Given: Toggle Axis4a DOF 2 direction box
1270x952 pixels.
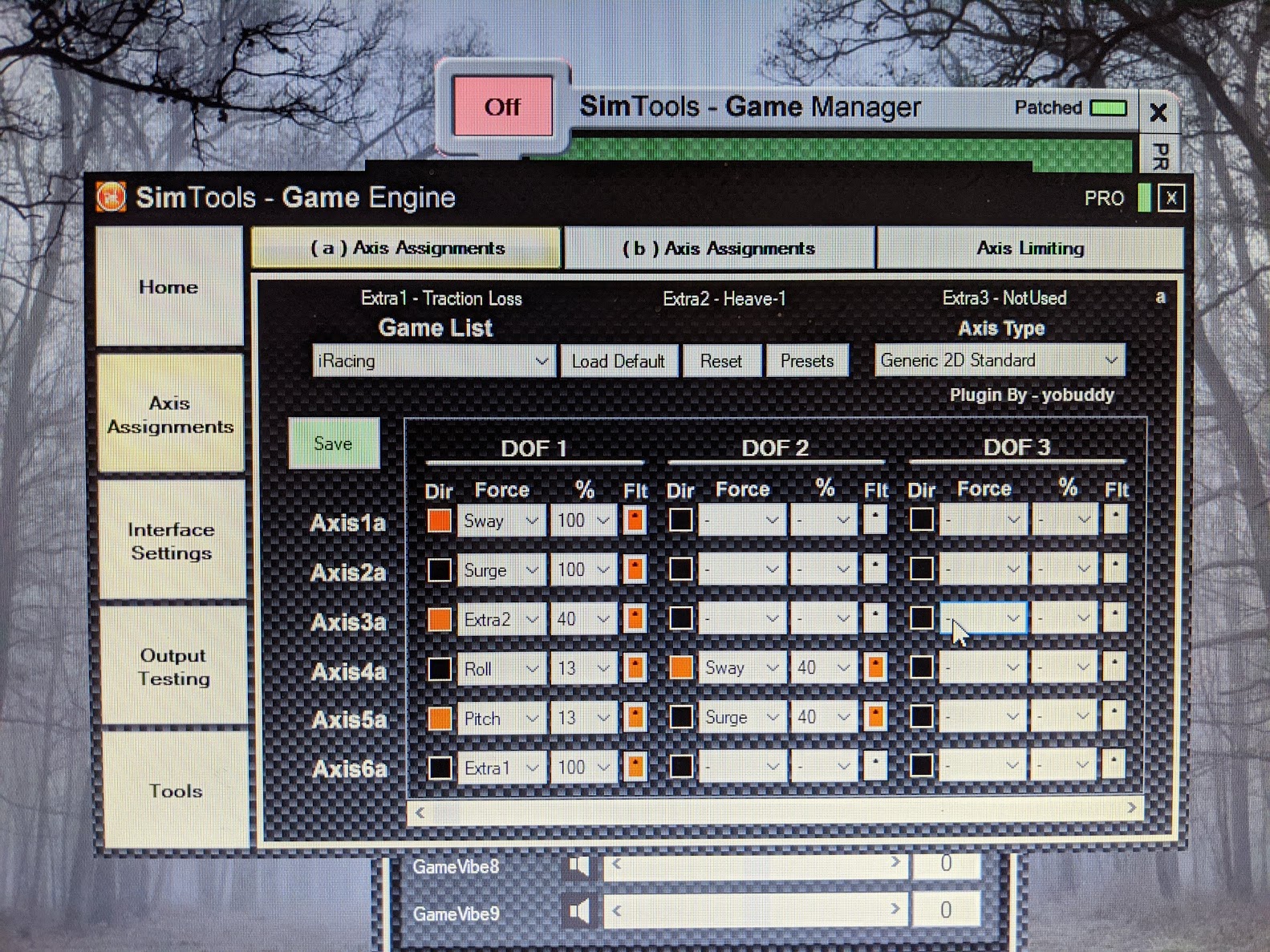Looking at the screenshot, I should (x=681, y=667).
